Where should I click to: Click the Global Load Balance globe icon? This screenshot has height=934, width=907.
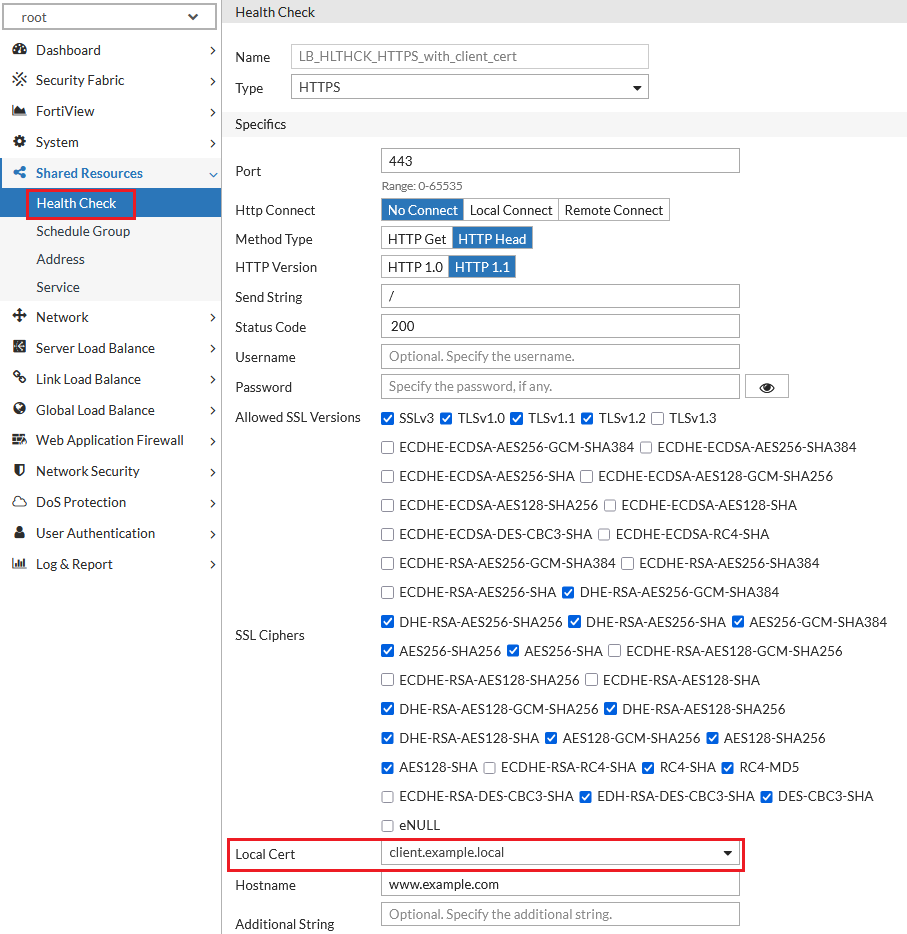point(20,409)
